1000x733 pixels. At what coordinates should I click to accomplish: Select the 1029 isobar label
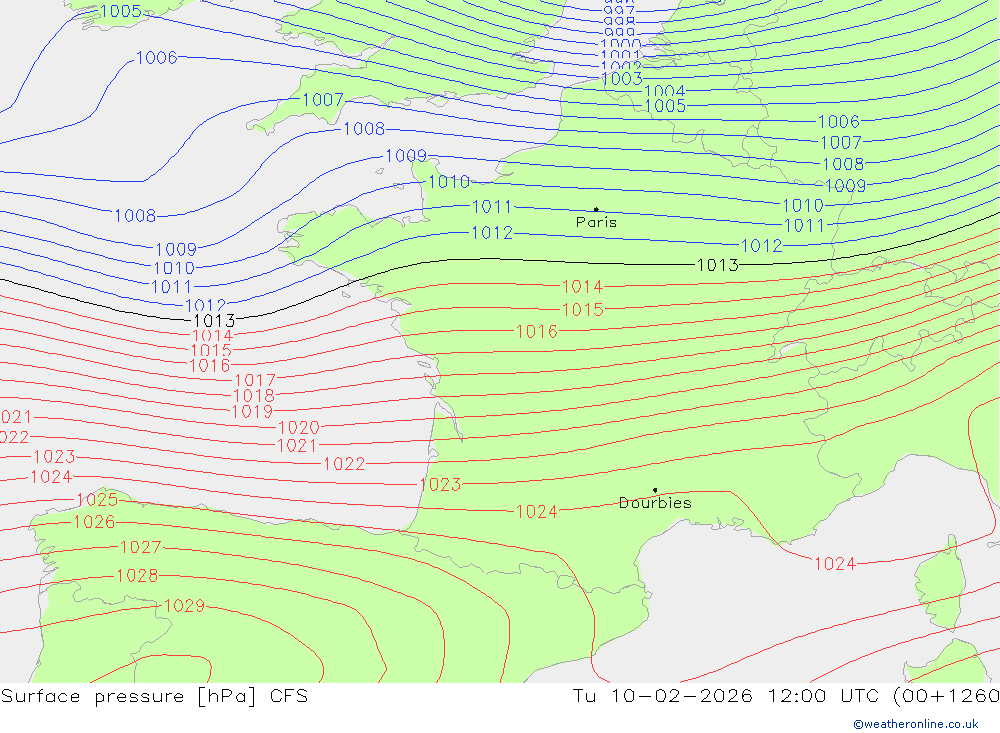(184, 606)
